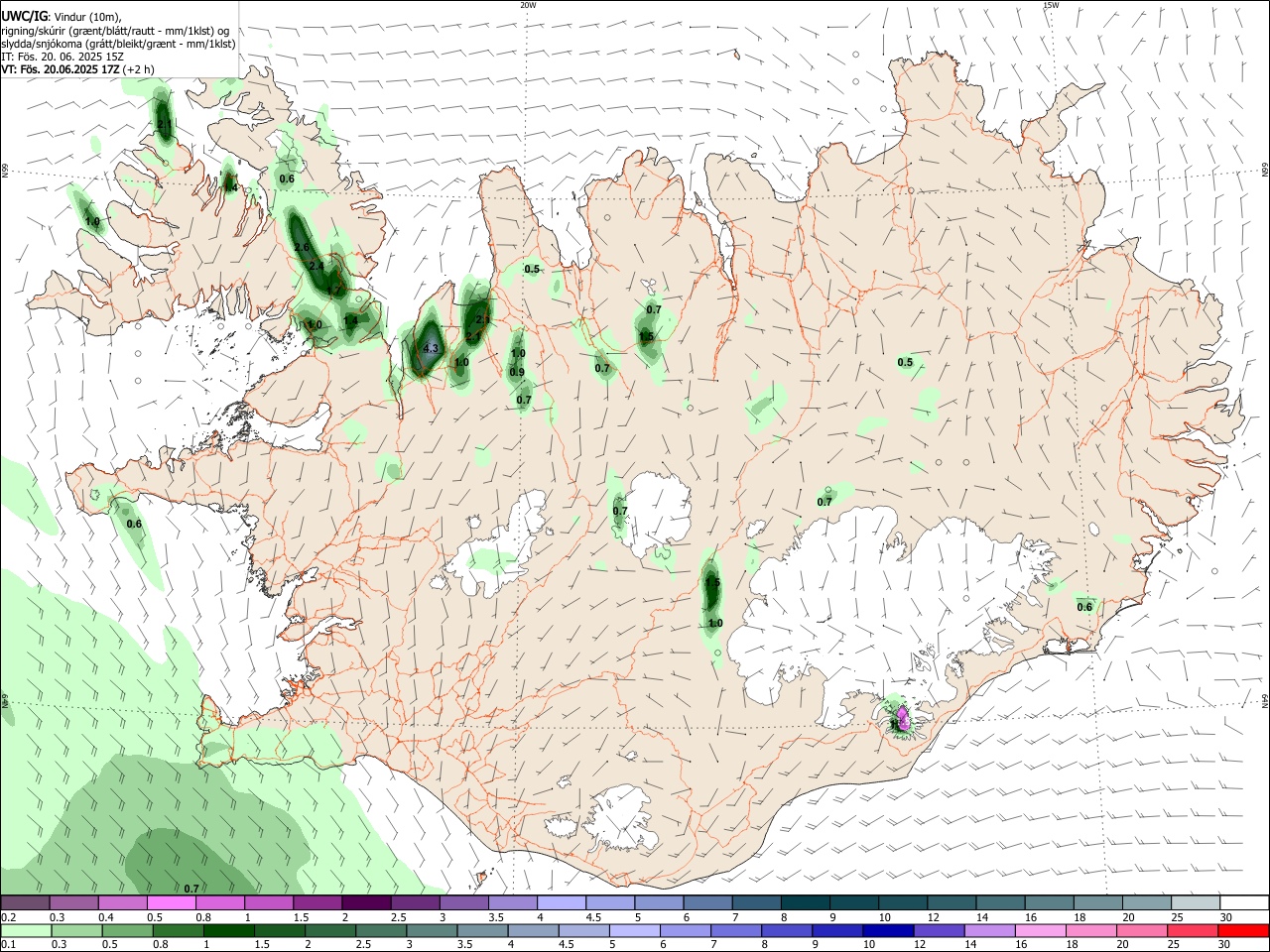Click the magenta snow patch over the southeast glacier

[x=902, y=716]
